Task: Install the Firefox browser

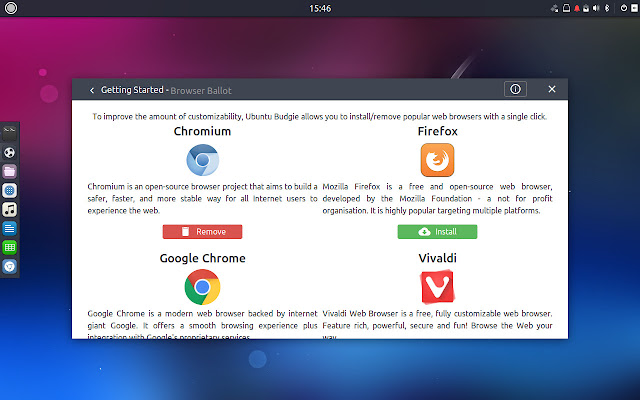Action: (437, 231)
